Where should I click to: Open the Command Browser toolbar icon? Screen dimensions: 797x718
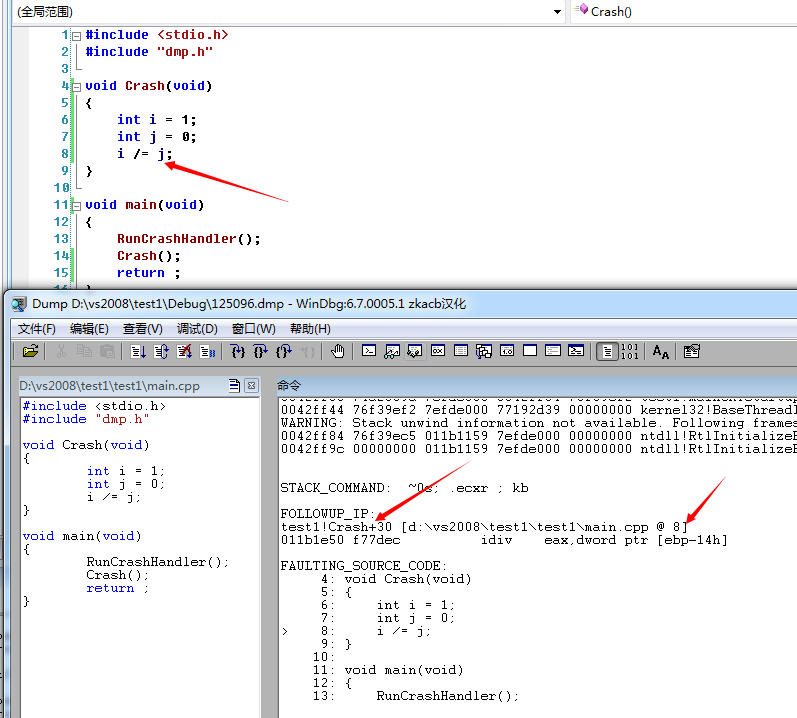pyautogui.click(x=576, y=351)
